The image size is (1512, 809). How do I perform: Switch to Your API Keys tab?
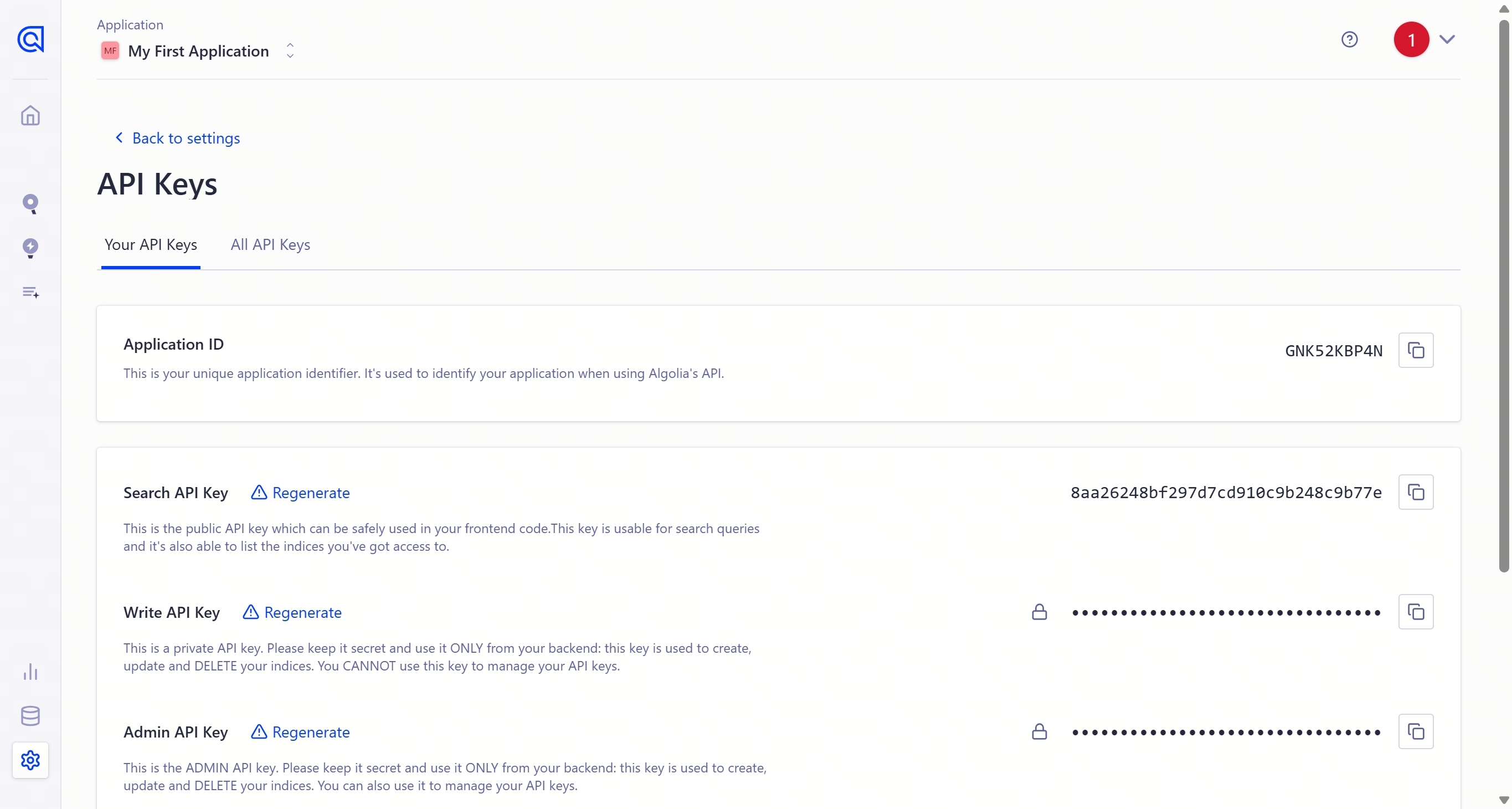151,245
